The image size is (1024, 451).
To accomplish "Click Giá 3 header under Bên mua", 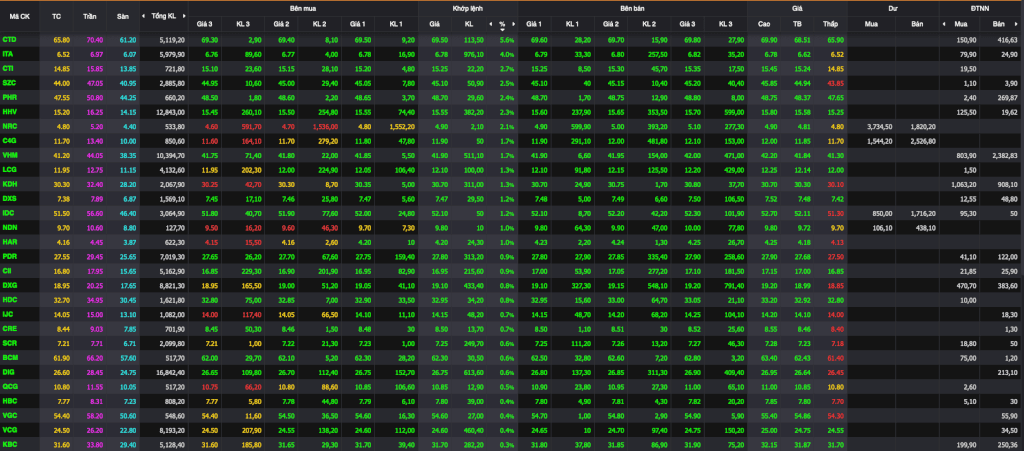I will tap(204, 24).
